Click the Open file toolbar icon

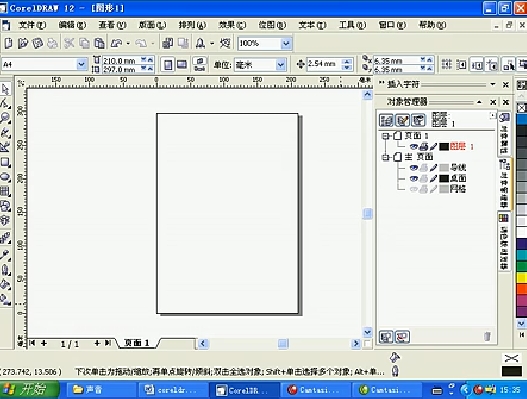point(23,43)
